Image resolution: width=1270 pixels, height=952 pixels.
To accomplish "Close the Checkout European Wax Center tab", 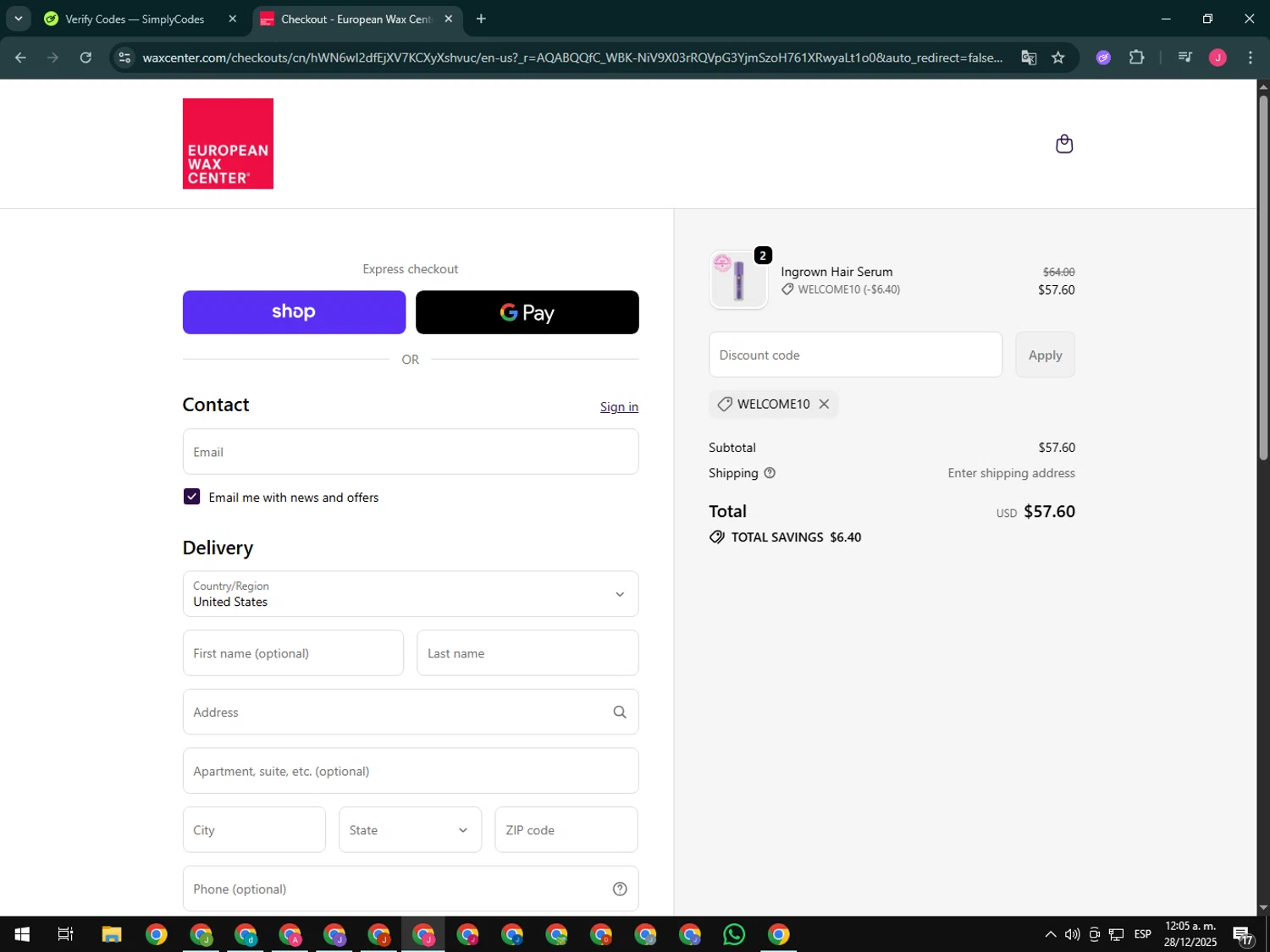I will pyautogui.click(x=449, y=19).
